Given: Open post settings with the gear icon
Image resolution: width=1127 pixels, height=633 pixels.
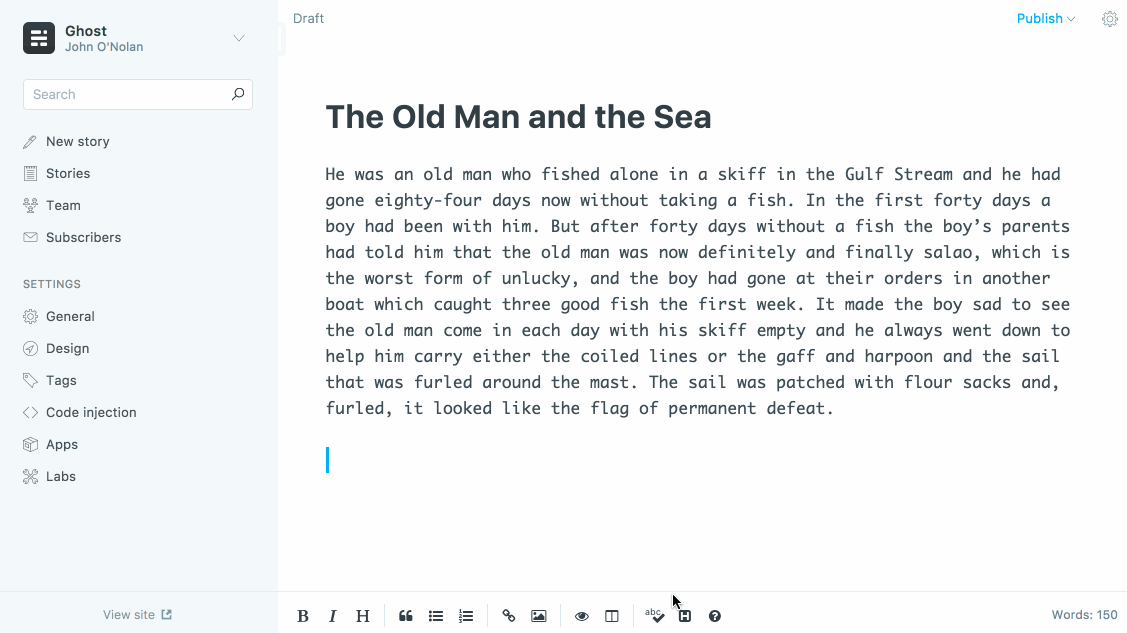Looking at the screenshot, I should click(x=1110, y=18).
